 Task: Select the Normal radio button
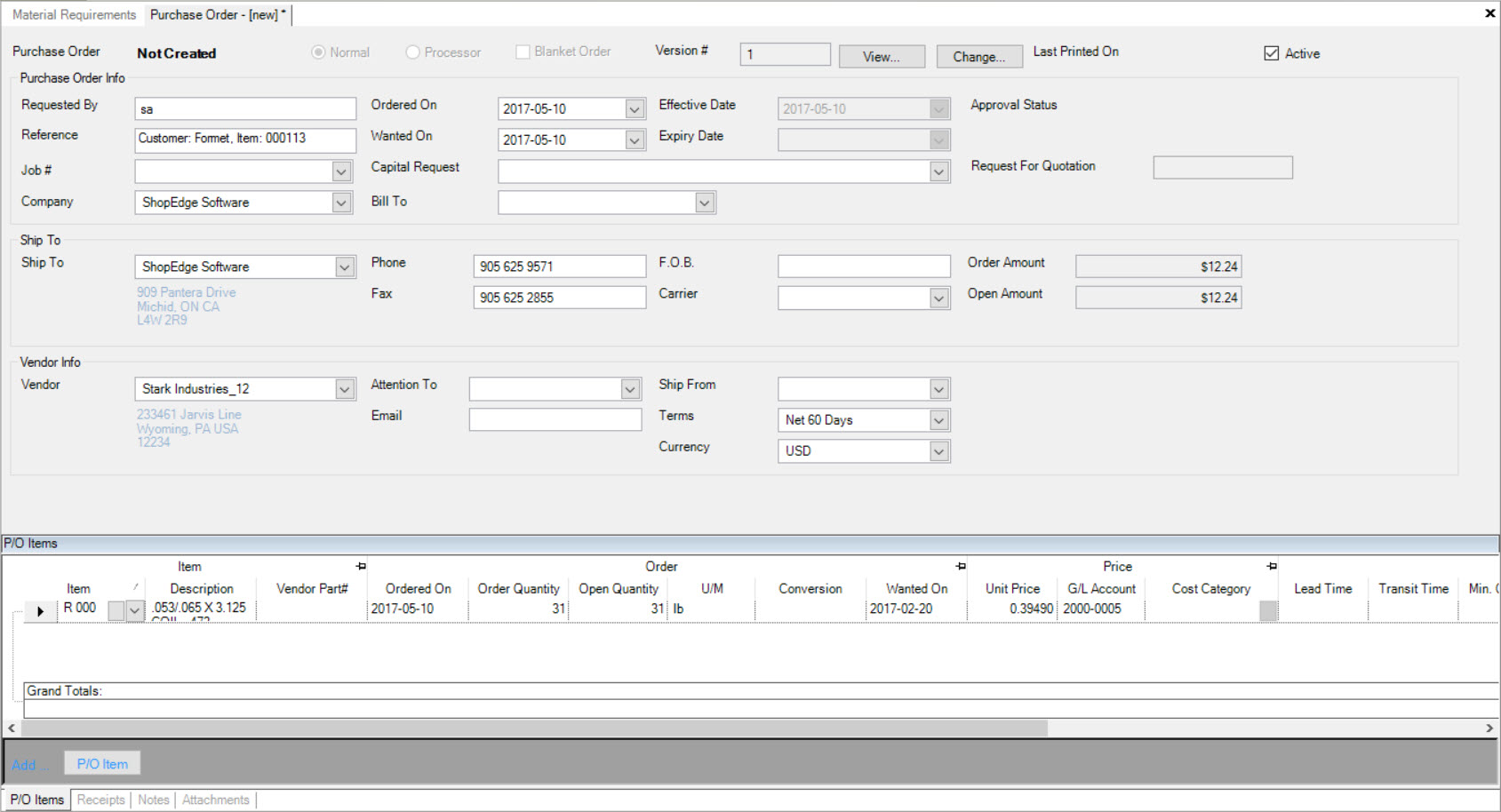318,52
